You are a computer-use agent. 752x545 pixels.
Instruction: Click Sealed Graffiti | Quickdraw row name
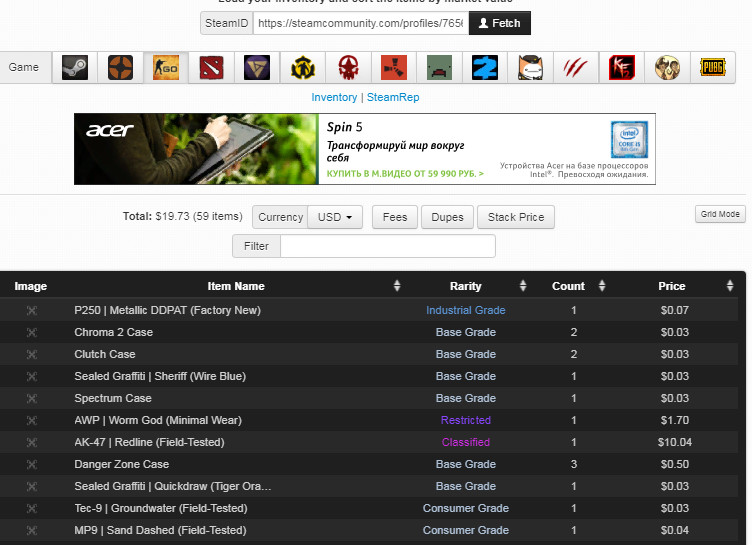(x=173, y=486)
